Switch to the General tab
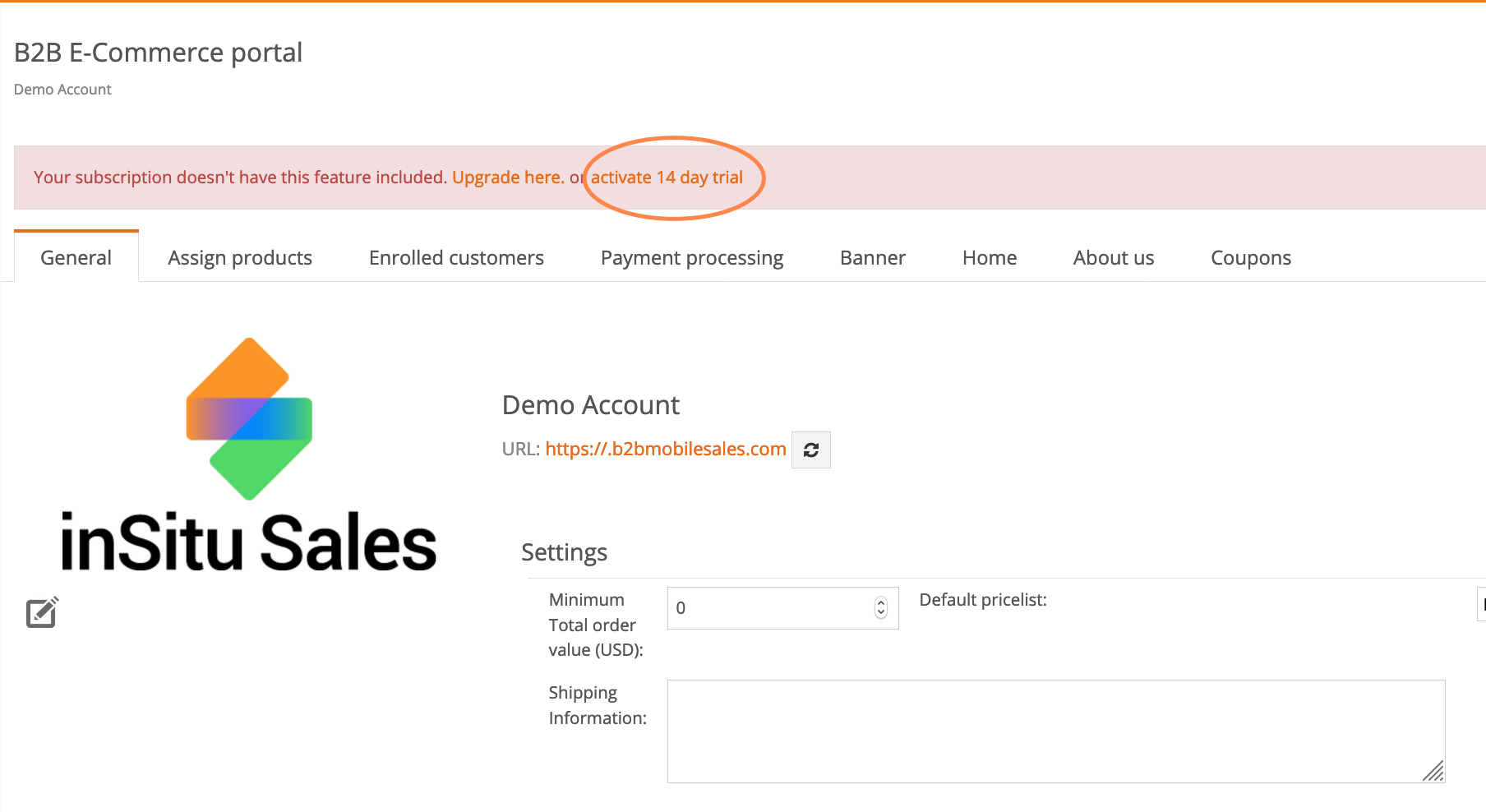1486x812 pixels. point(76,258)
